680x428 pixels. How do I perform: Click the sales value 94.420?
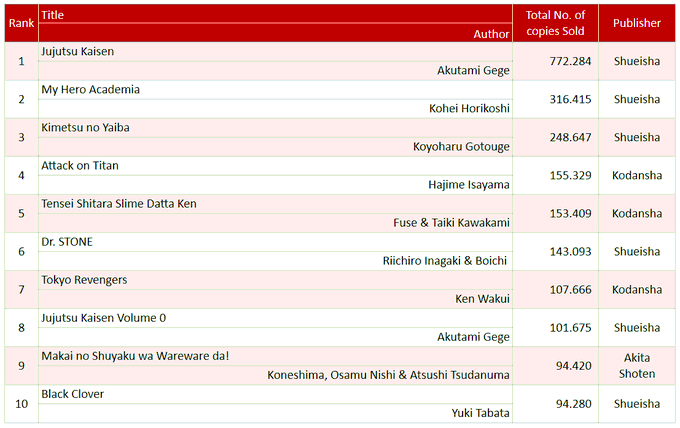pyautogui.click(x=574, y=366)
